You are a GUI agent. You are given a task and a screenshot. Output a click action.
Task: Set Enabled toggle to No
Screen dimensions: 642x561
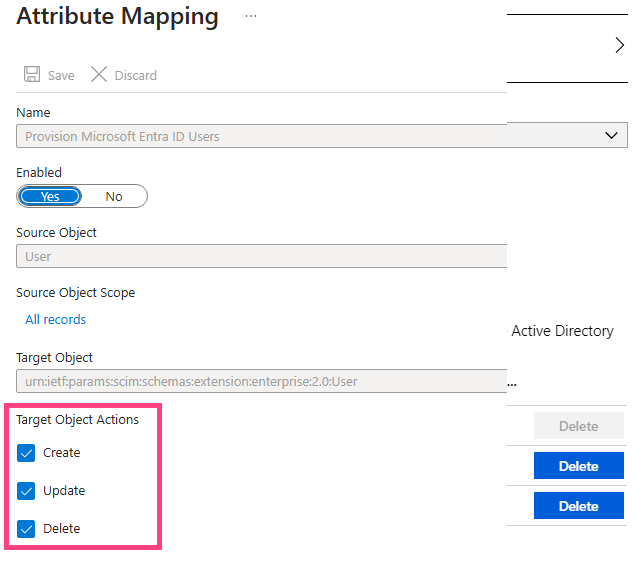(114, 197)
